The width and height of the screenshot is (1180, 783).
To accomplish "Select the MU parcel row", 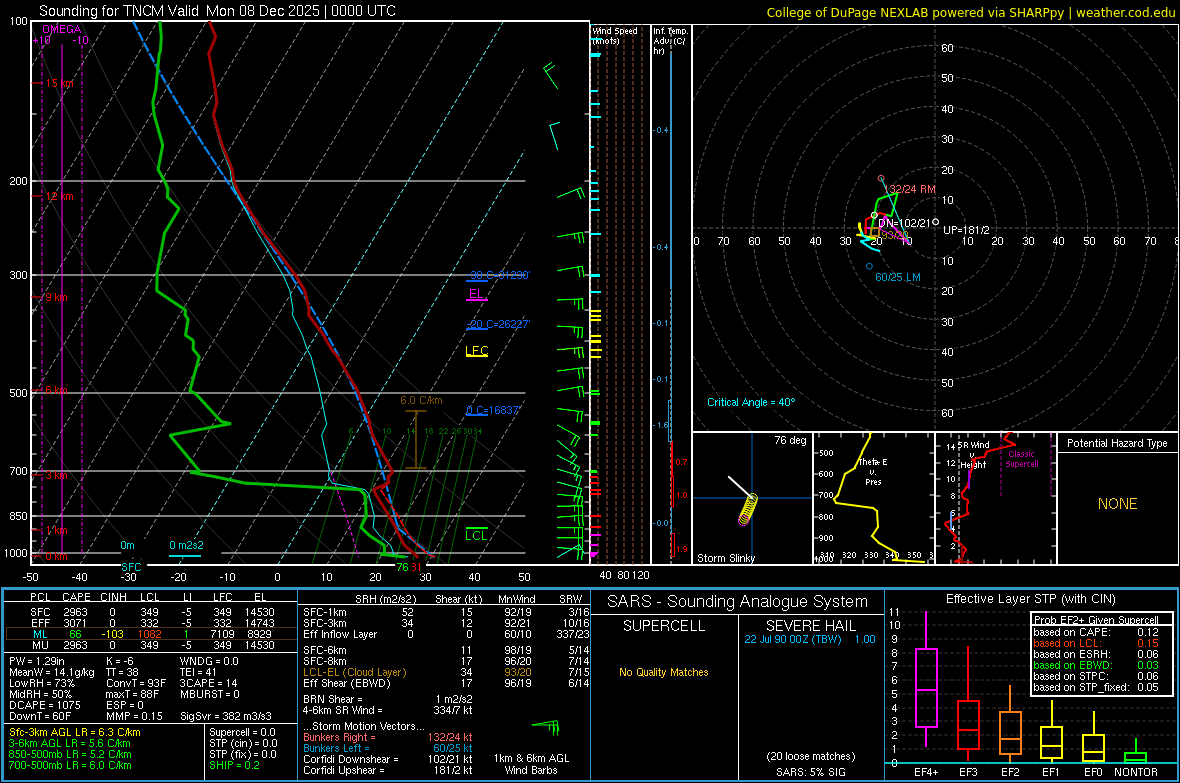I will [x=151, y=644].
